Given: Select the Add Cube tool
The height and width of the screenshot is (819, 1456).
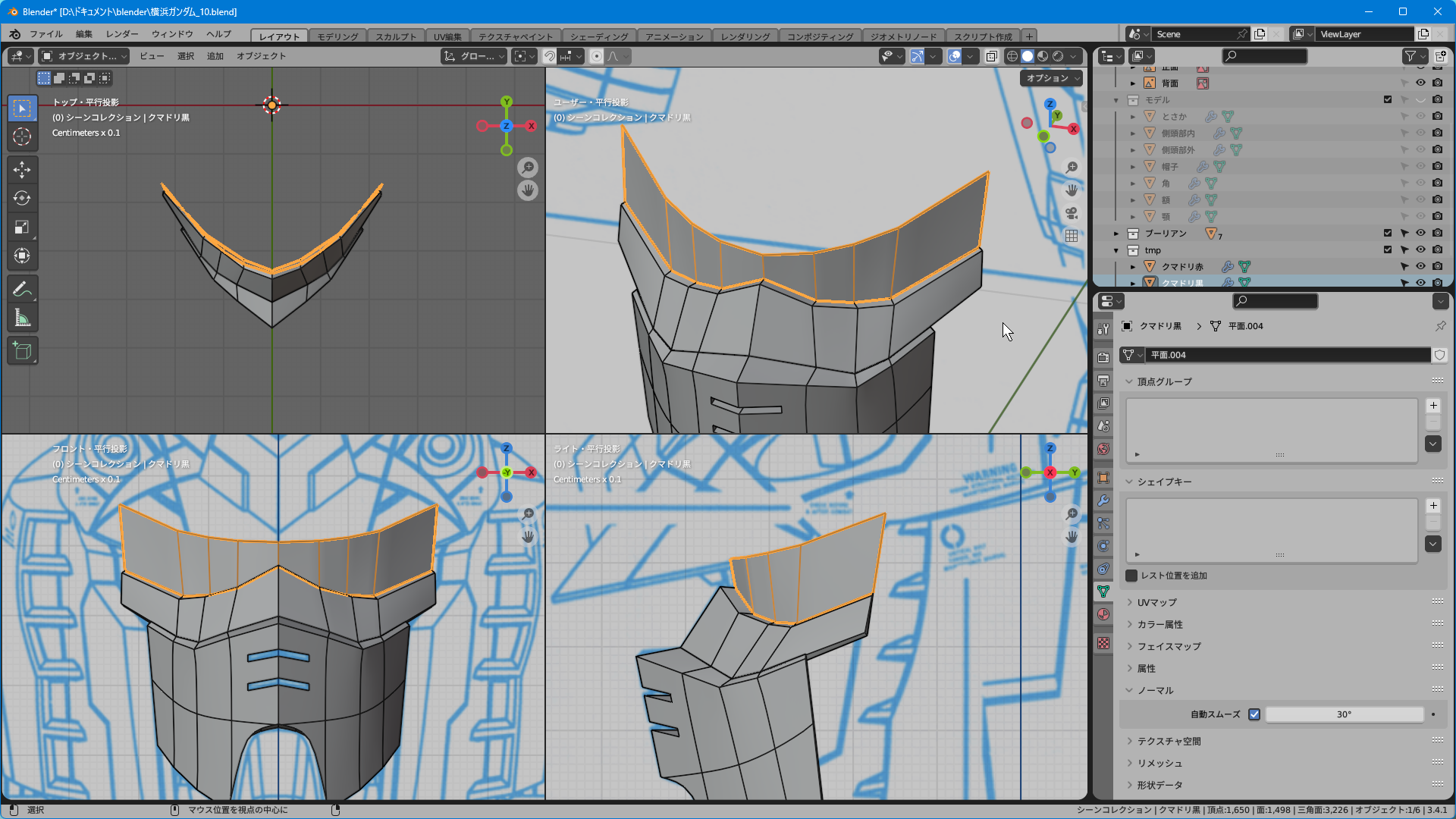Looking at the screenshot, I should 22,351.
